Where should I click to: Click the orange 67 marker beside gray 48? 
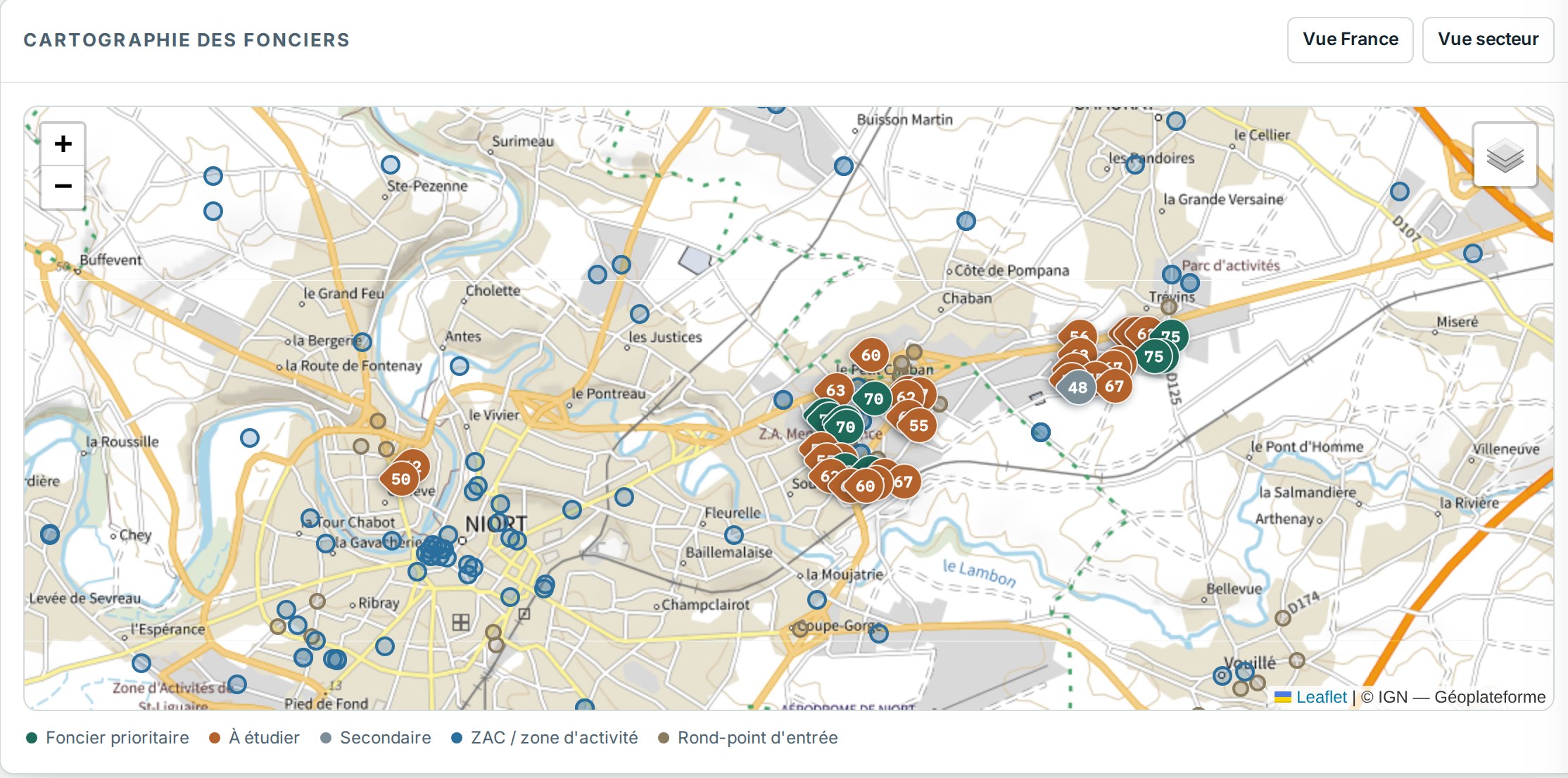click(1114, 386)
